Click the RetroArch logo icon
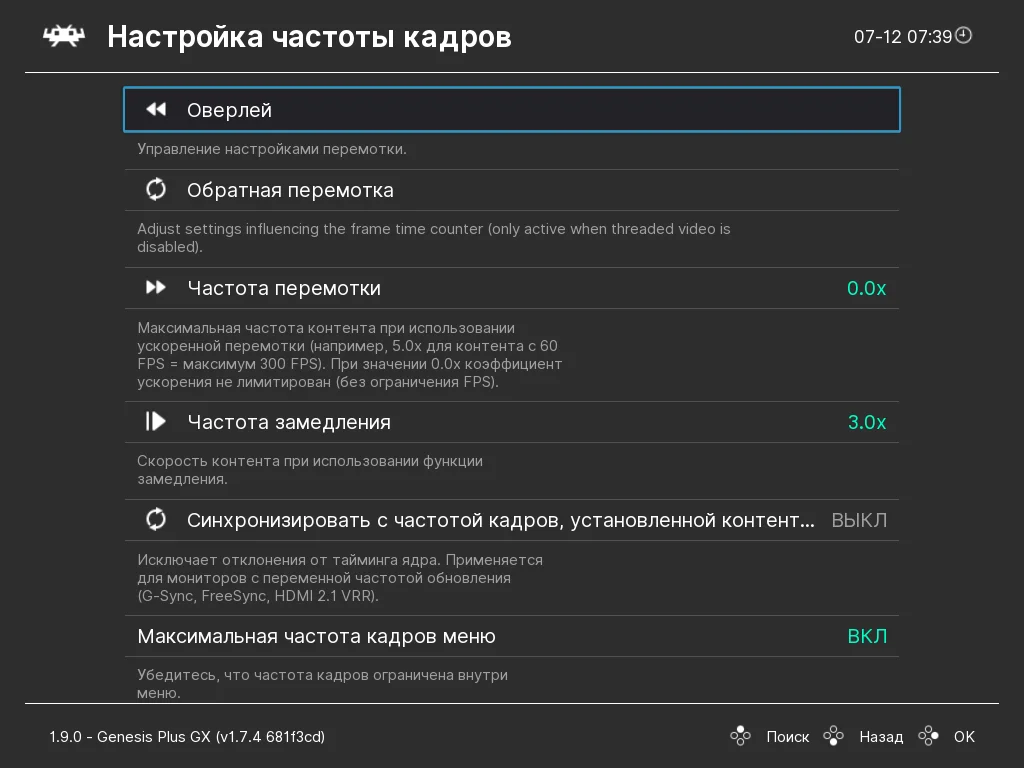1024x768 pixels. click(62, 37)
